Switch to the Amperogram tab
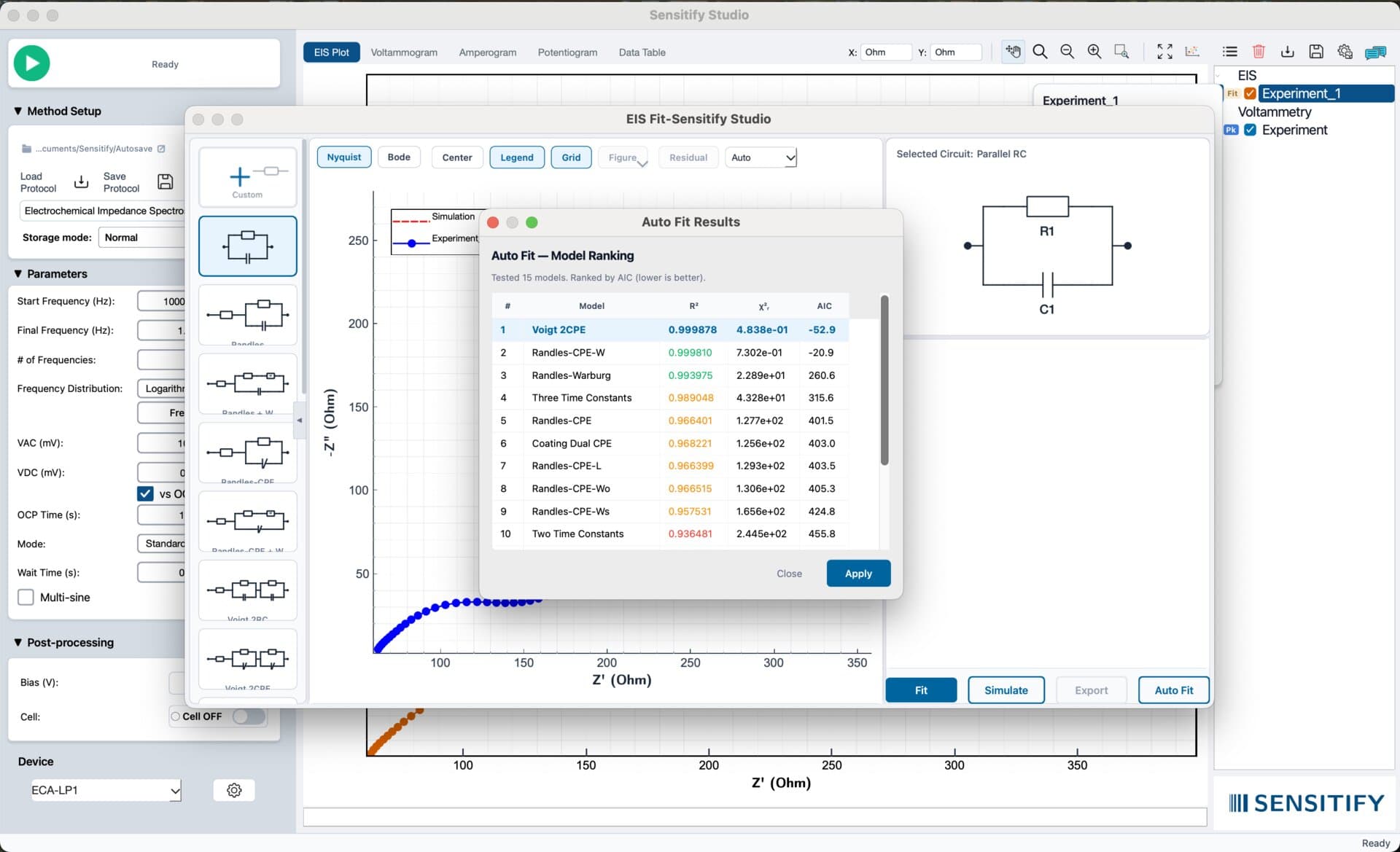Viewport: 1400px width, 852px height. (x=488, y=52)
